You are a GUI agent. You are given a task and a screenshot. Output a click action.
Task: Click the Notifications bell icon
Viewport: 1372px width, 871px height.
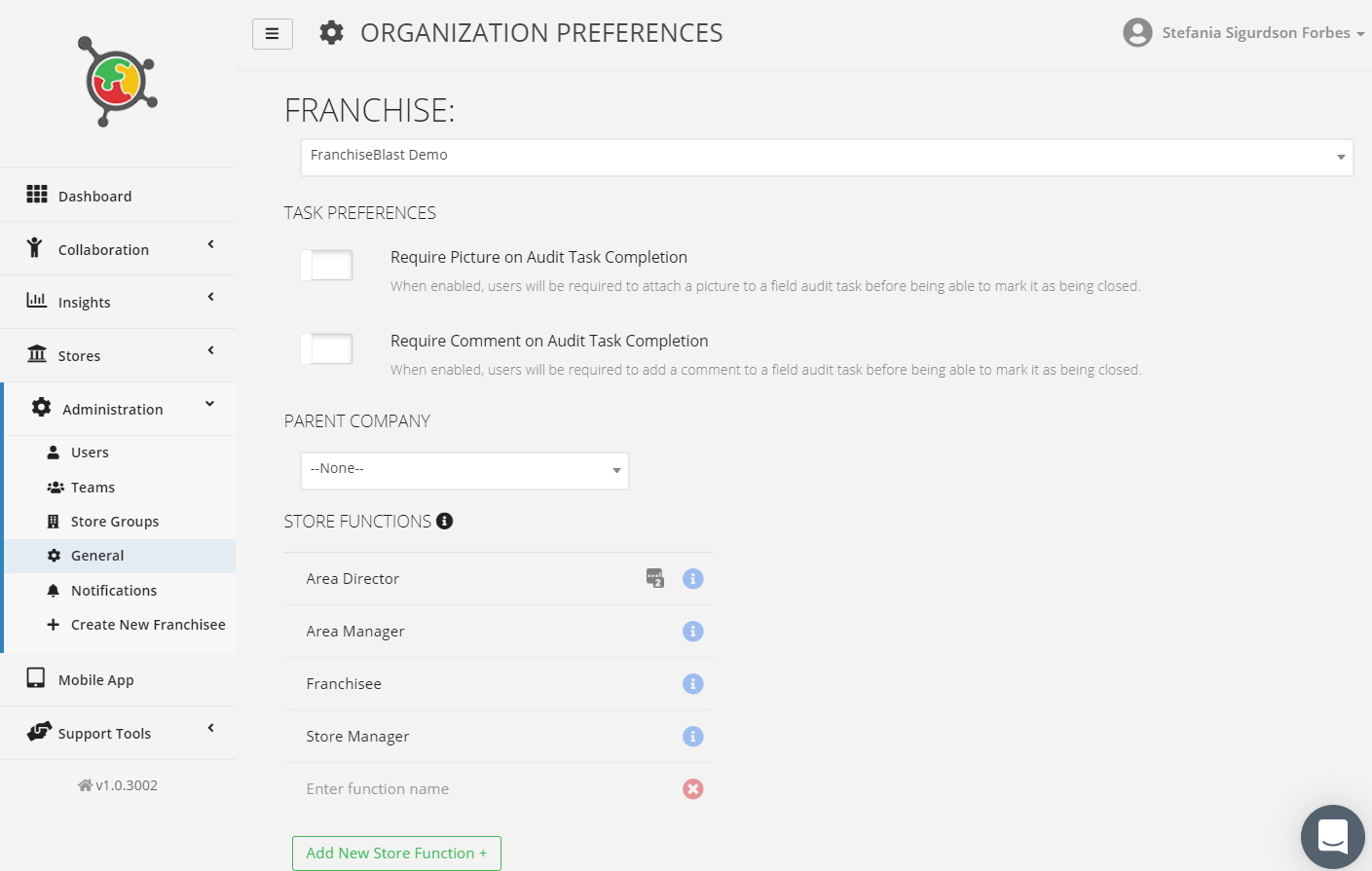pyautogui.click(x=54, y=591)
